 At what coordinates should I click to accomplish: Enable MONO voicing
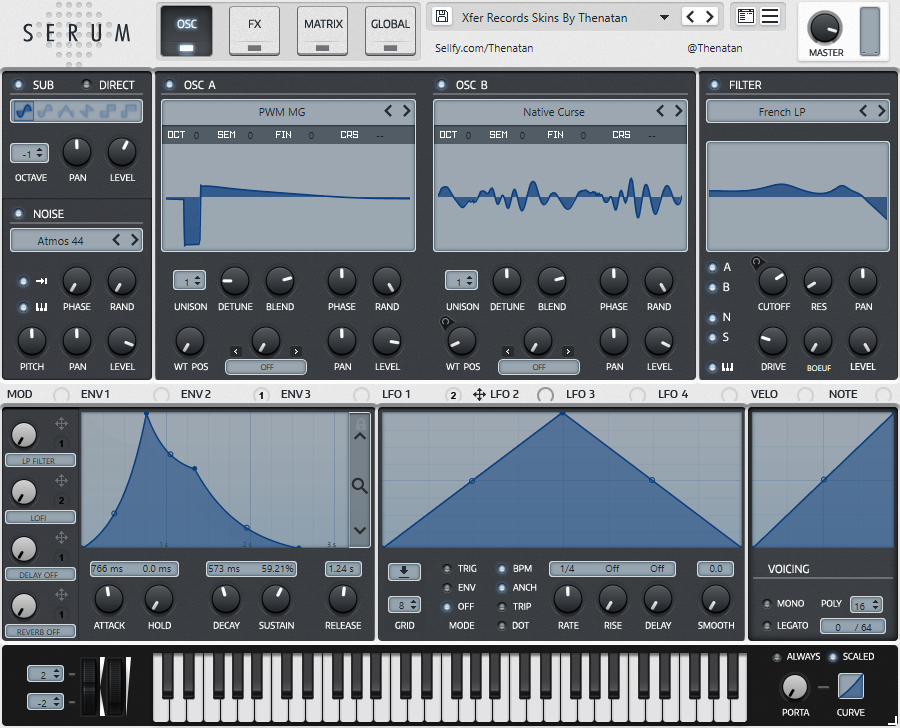click(766, 603)
